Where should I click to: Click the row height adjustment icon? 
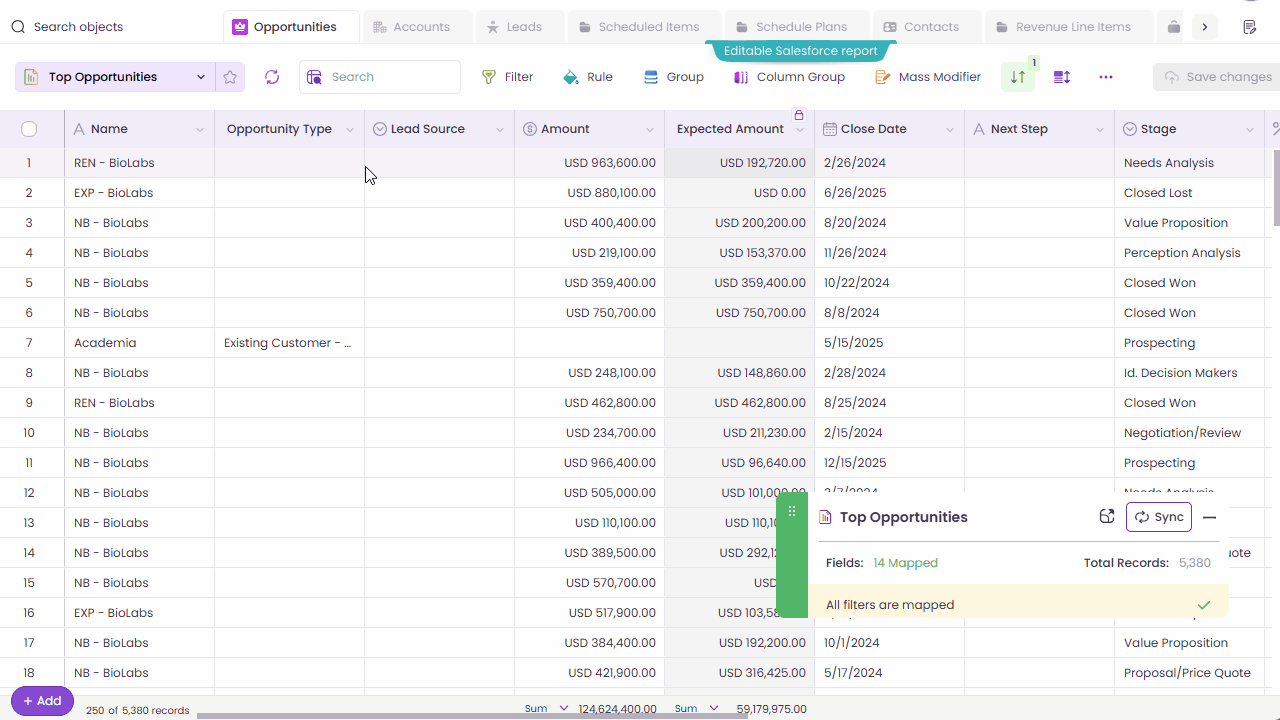click(1060, 76)
